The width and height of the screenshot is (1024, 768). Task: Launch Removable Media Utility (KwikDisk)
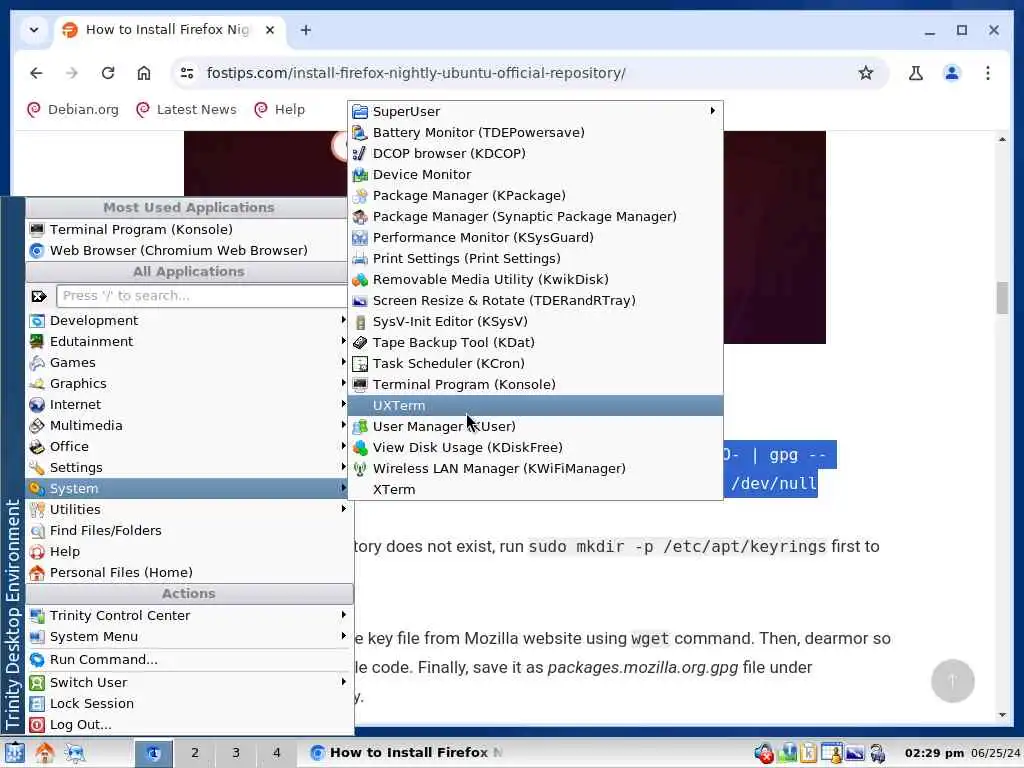535,280
